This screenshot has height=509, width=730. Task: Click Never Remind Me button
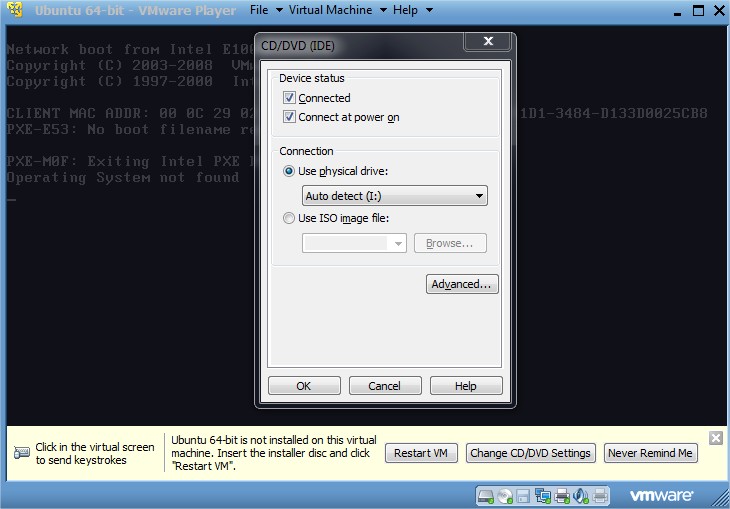pos(650,453)
